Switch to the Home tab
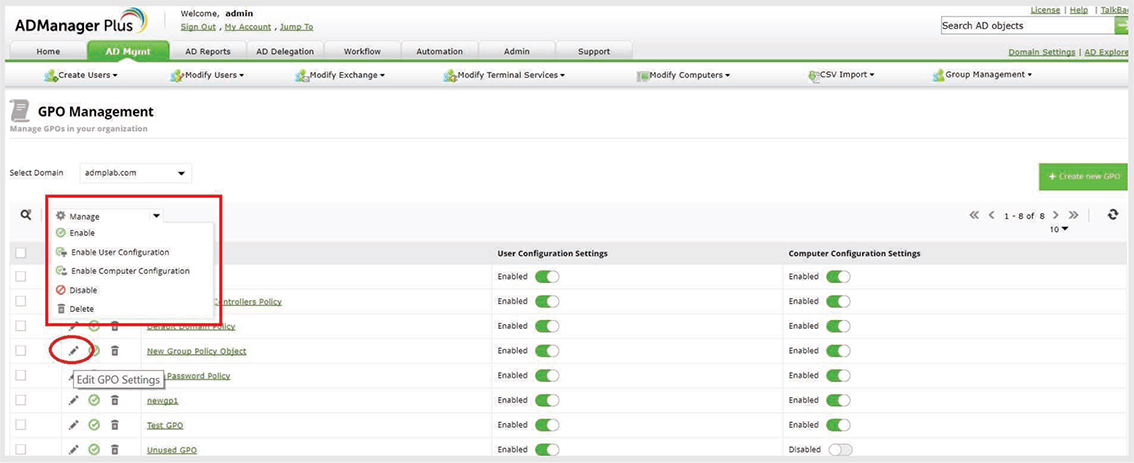 pos(48,51)
